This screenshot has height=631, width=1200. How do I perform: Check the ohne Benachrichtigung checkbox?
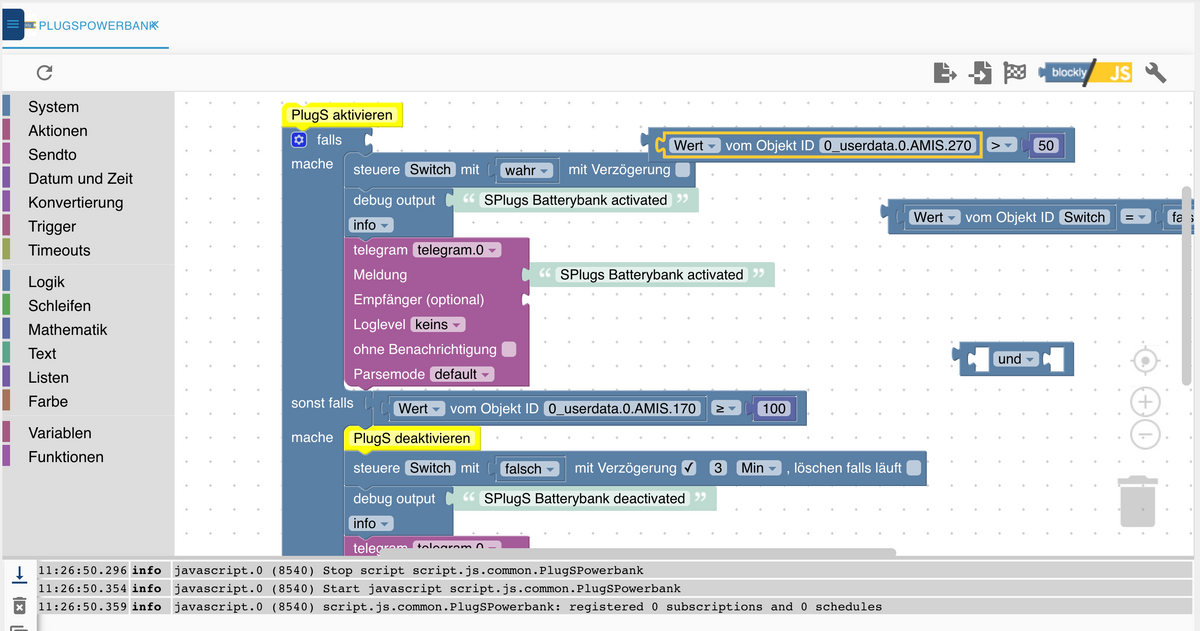coord(509,349)
